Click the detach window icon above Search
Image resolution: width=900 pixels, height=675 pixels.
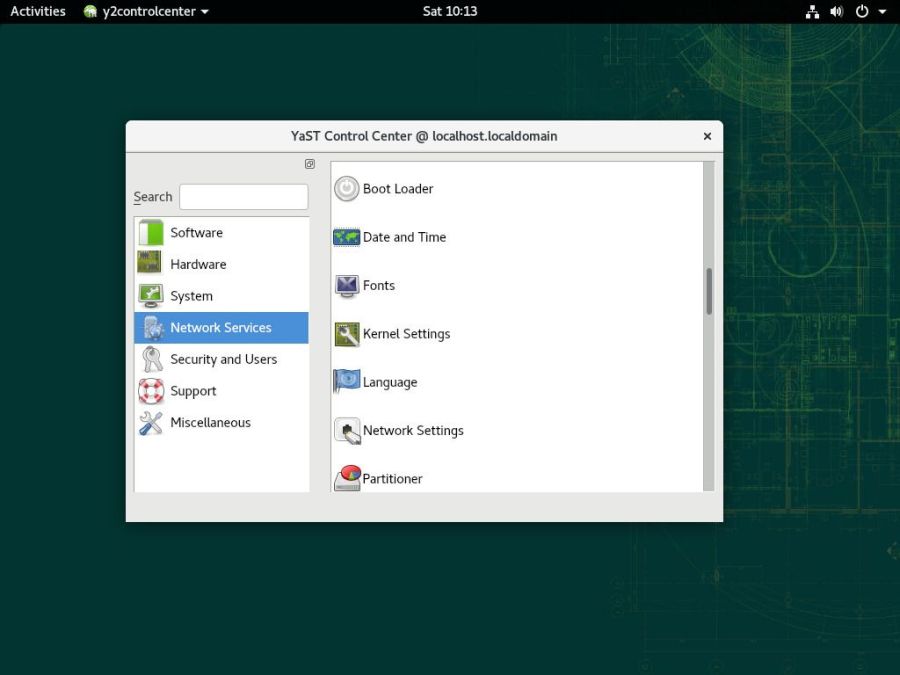coord(308,164)
